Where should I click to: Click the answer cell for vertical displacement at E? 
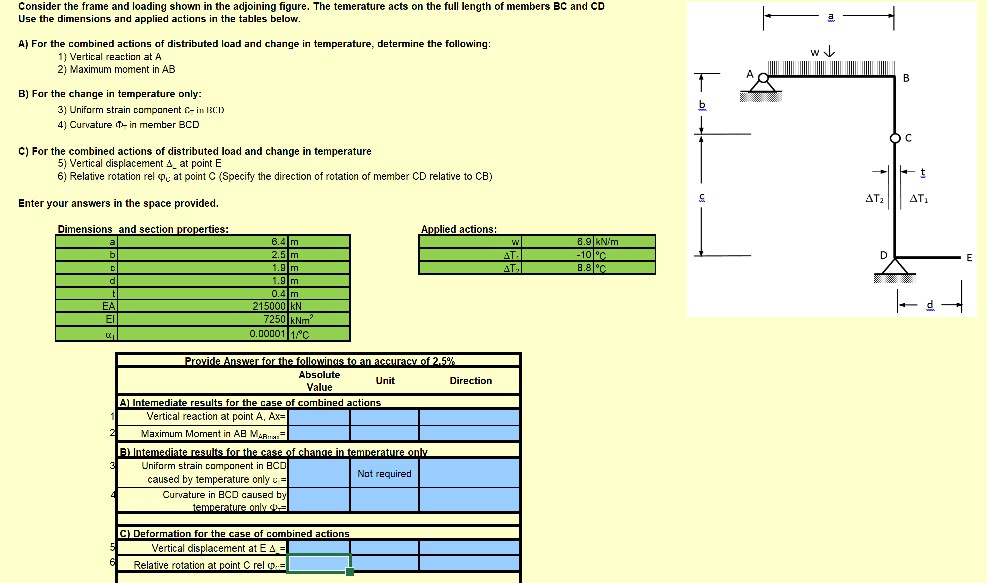coord(318,547)
